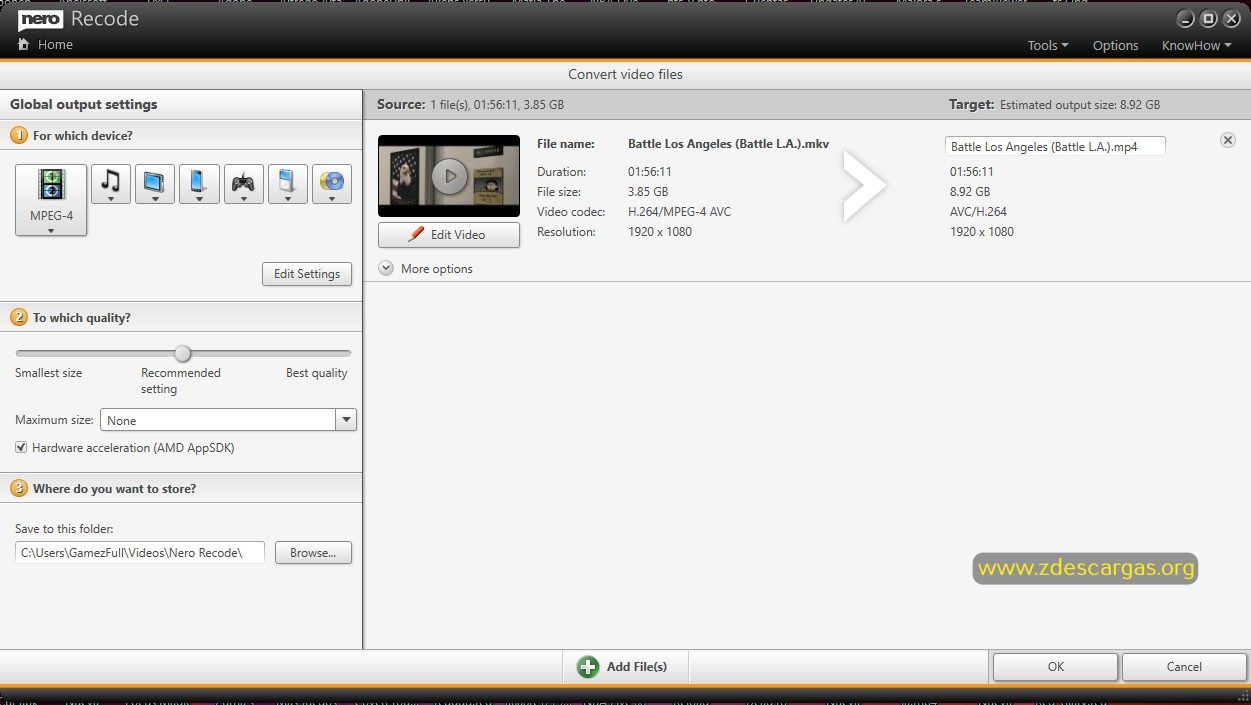
Task: Click the source file name Battle Los Angeles.mkv
Action: (728, 144)
